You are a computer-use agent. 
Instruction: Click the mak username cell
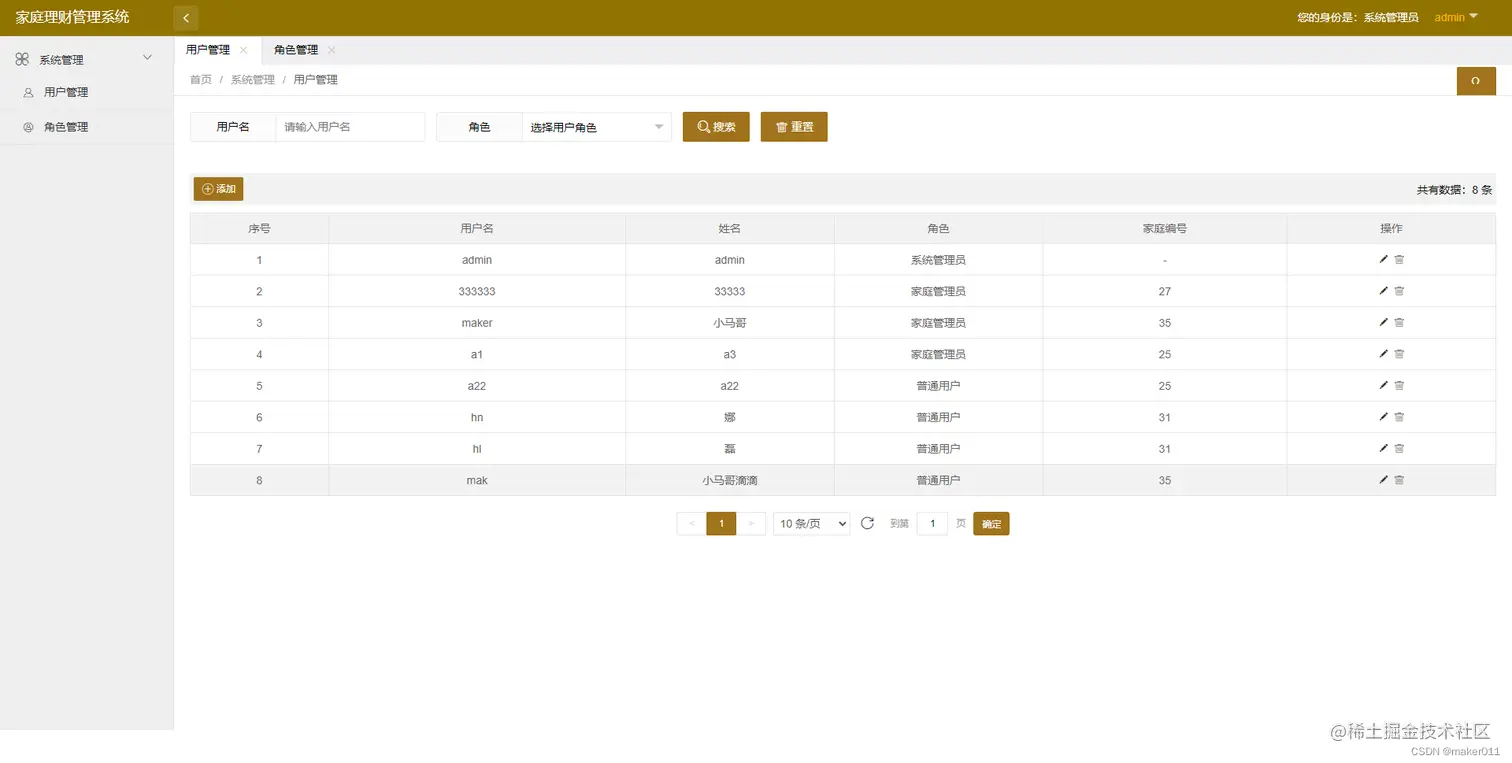coord(477,480)
